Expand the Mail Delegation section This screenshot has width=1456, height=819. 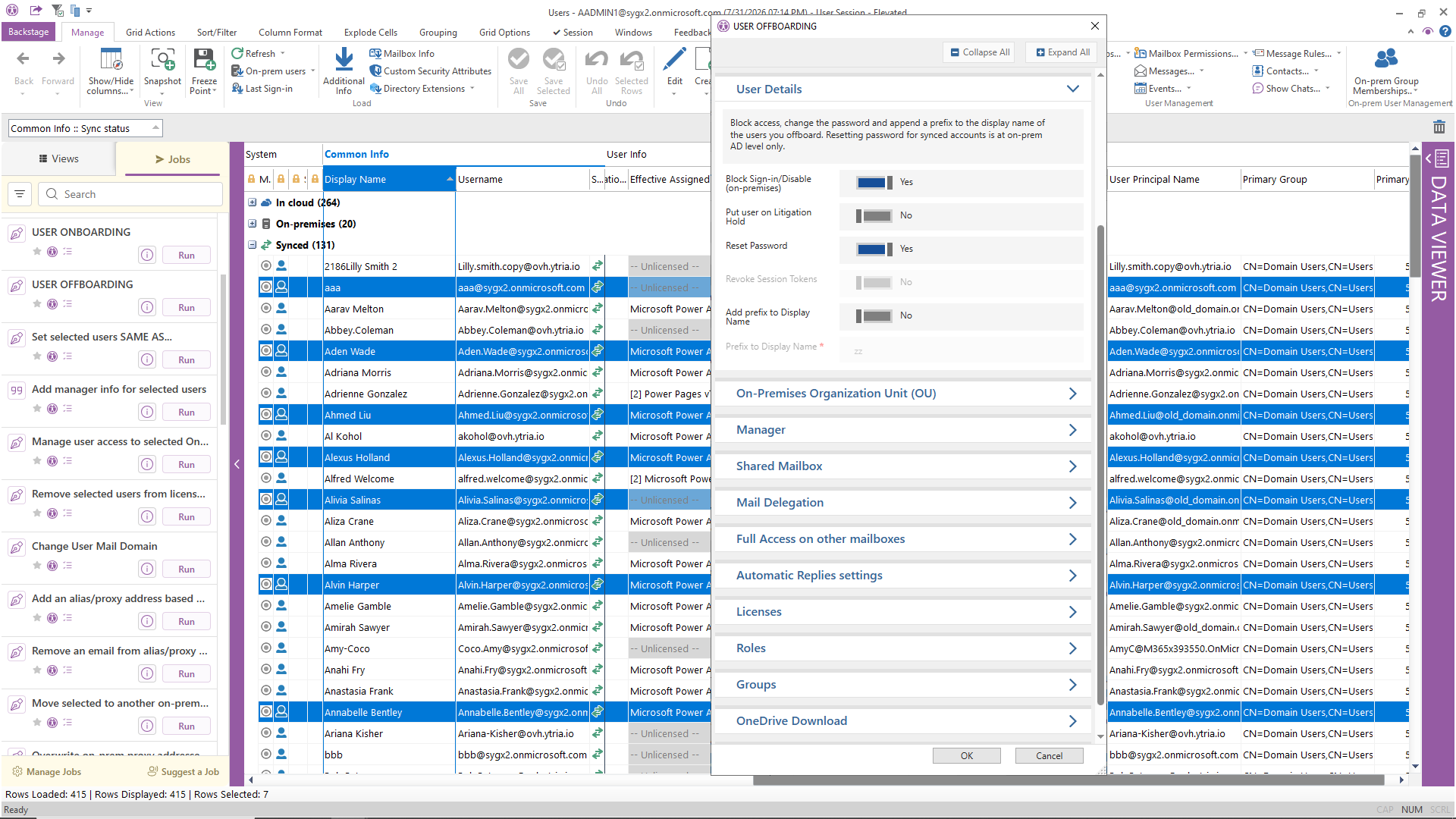tap(1072, 503)
